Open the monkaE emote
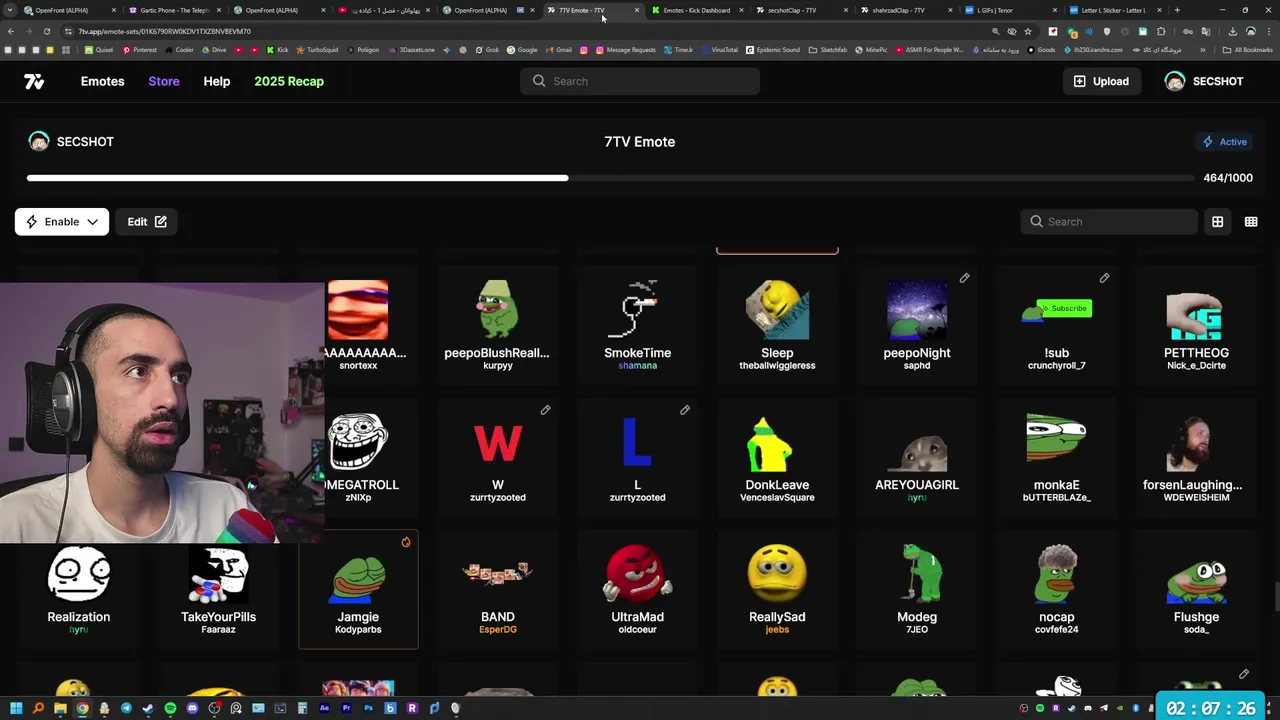The width and height of the screenshot is (1280, 720). [x=1057, y=457]
